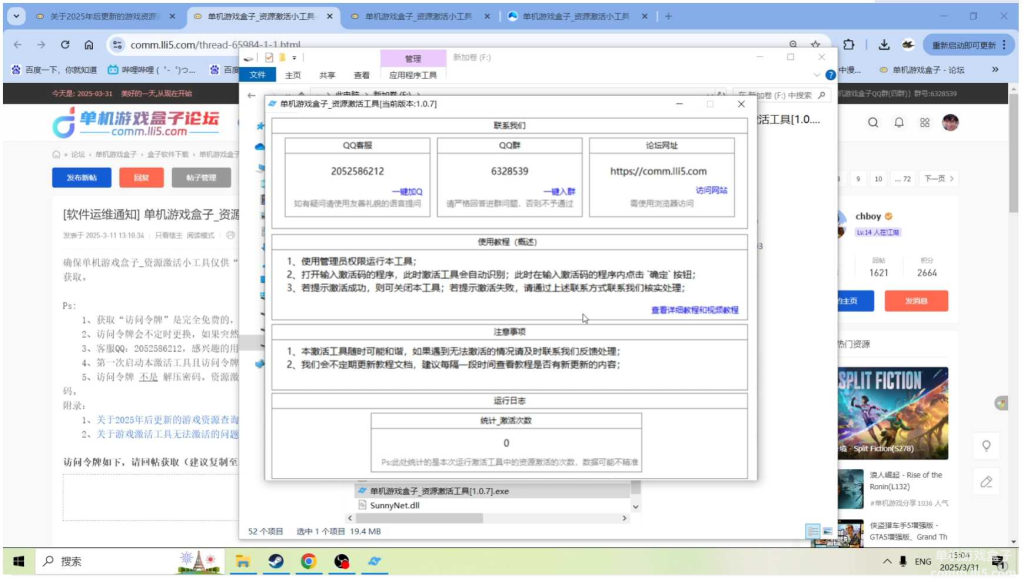This screenshot has height=581, width=1024.
Task: Open 查看详细教程和视频教程 link
Action: coord(695,310)
